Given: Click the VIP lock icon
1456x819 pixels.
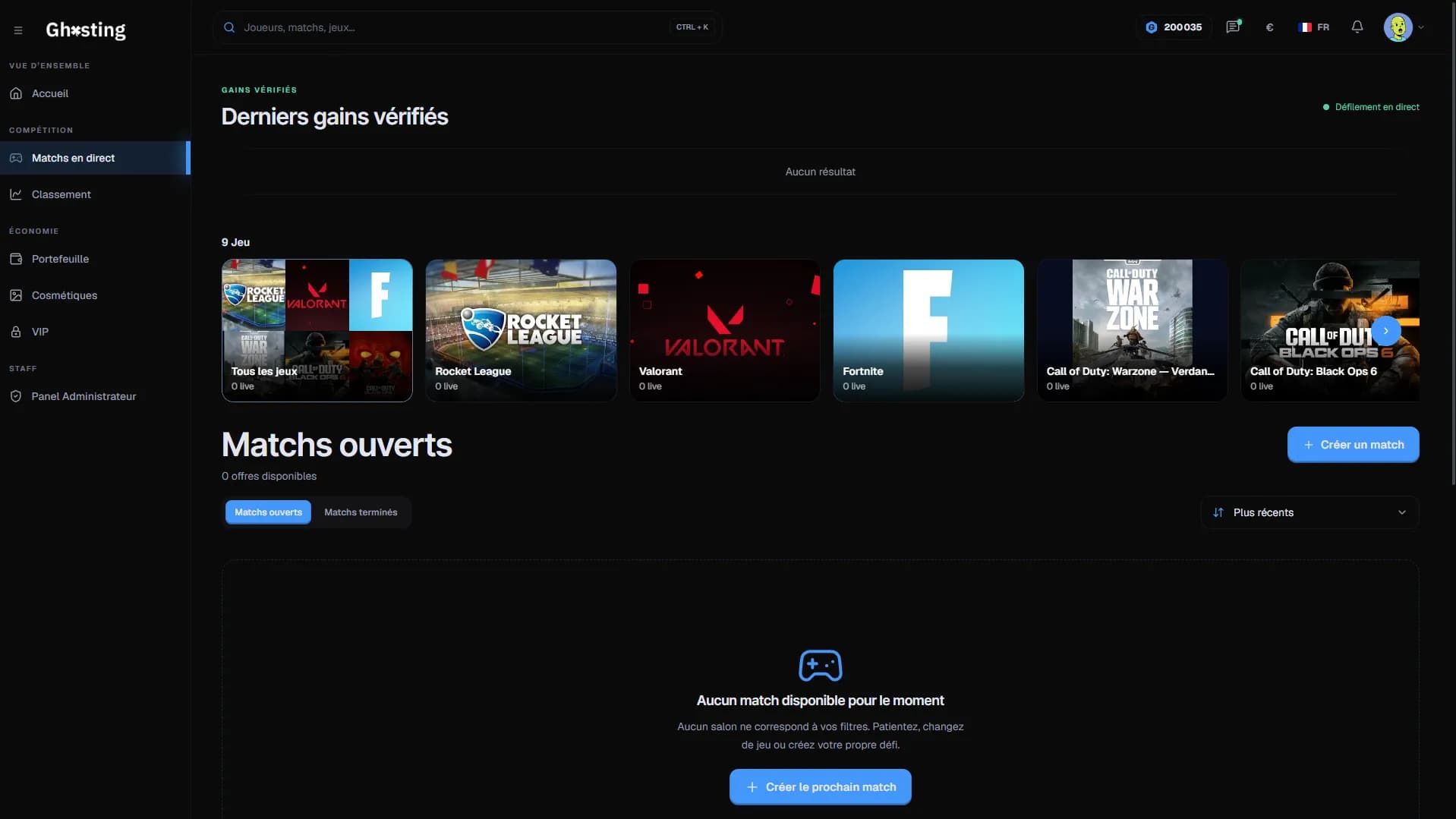Looking at the screenshot, I should (16, 332).
